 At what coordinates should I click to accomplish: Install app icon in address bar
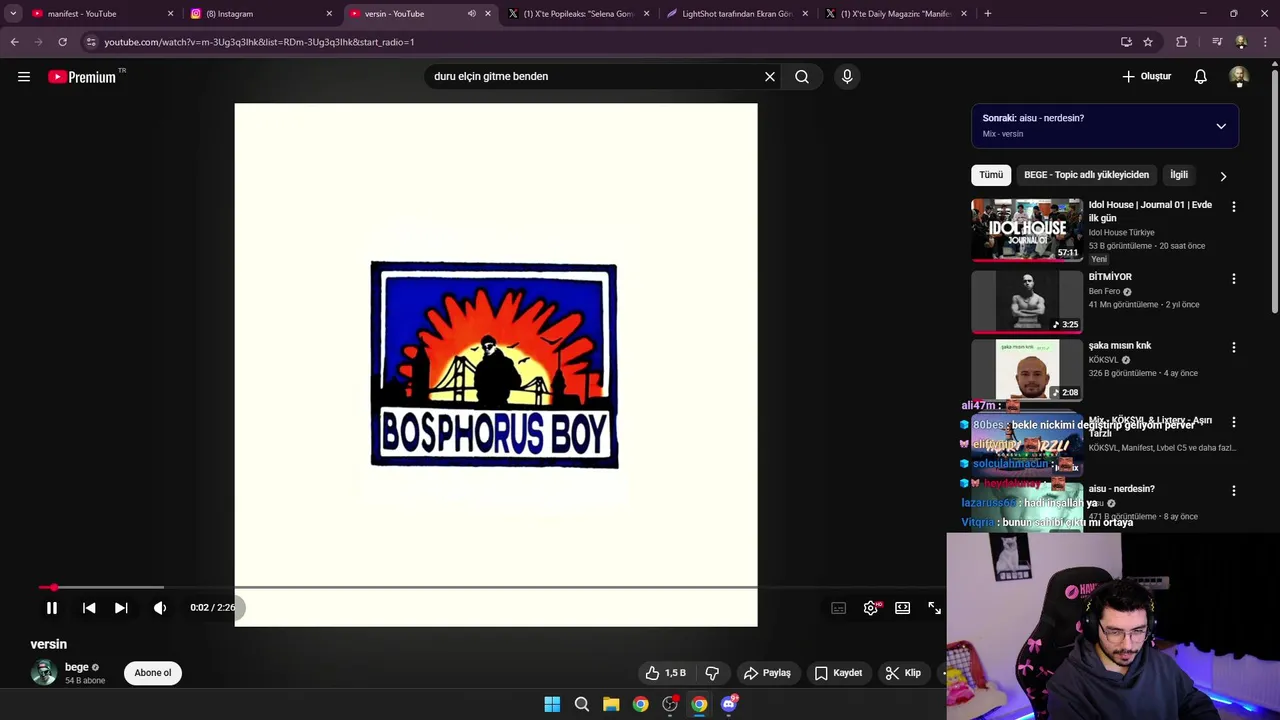click(x=1126, y=42)
